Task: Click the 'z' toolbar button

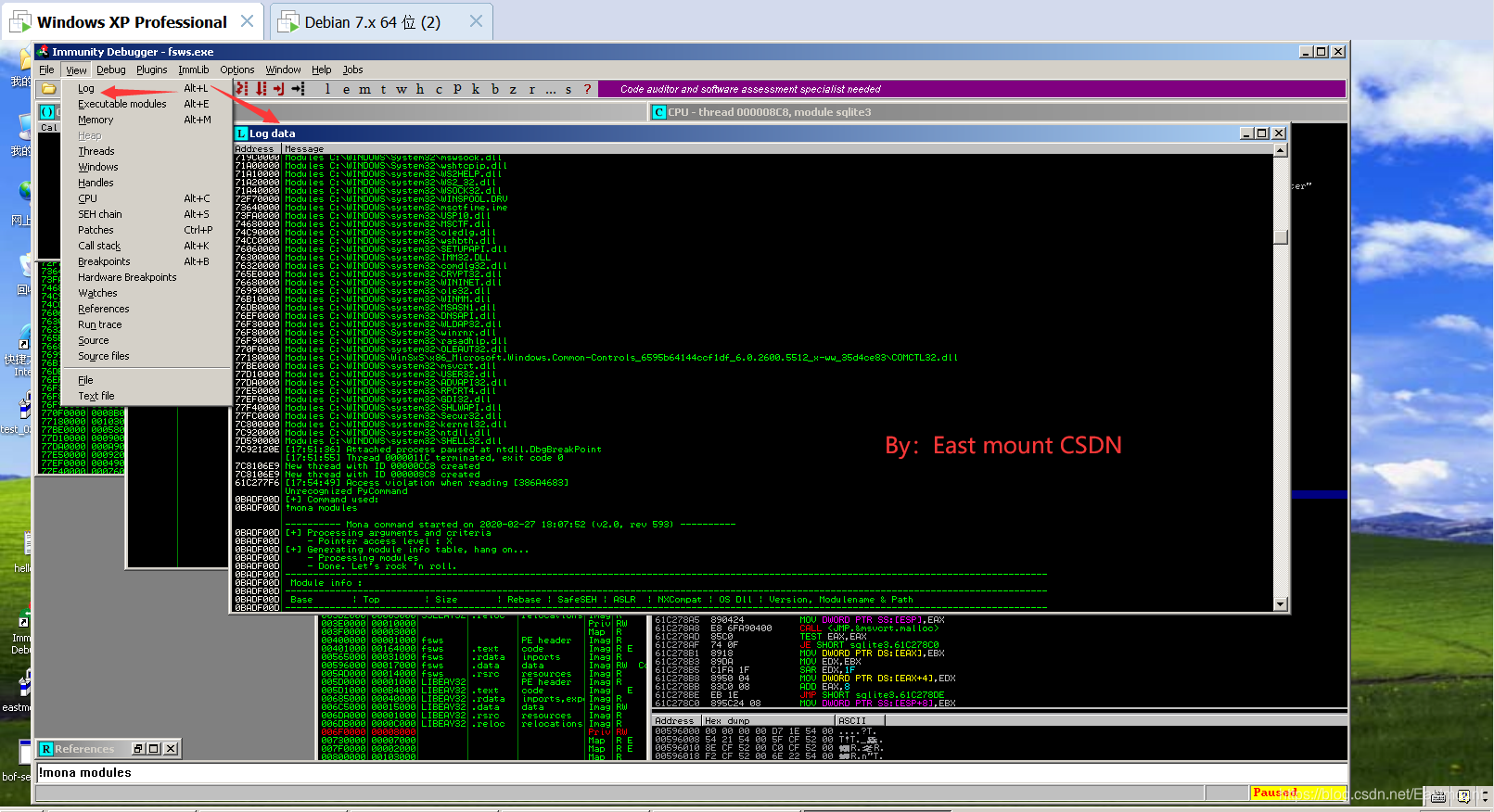Action: [513, 89]
